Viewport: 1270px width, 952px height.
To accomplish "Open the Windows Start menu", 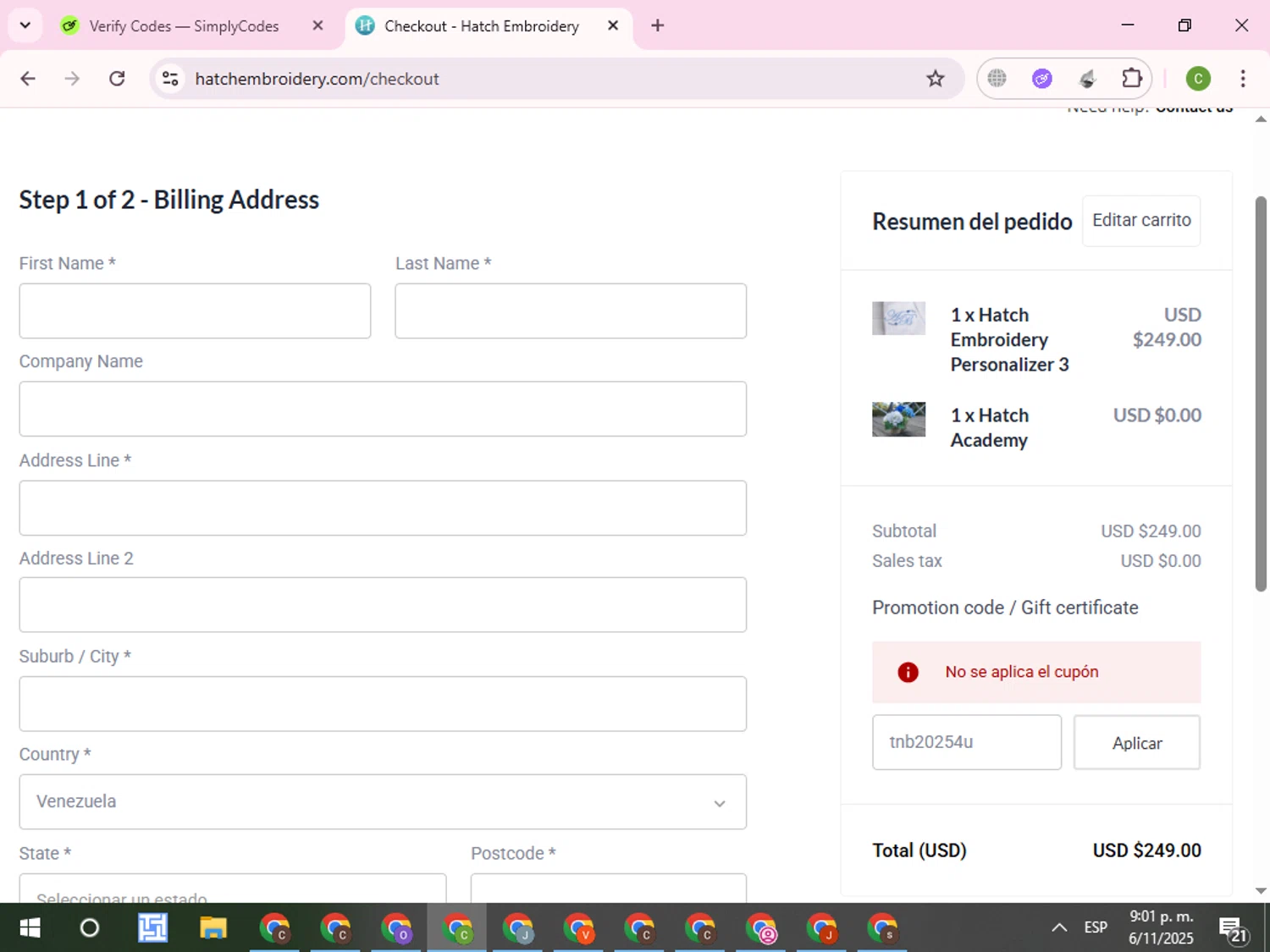I will pos(30,928).
